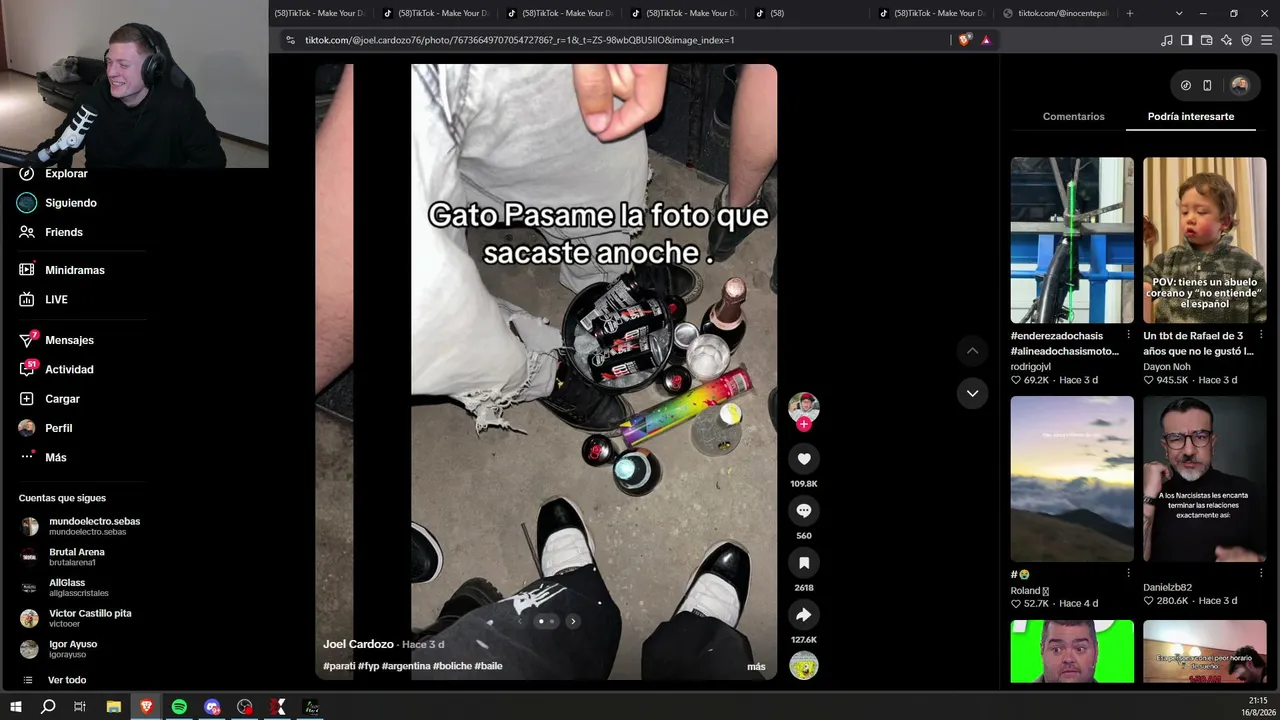Viewport: 1280px width, 720px height.
Task: Share the post using the arrow icon
Action: (x=804, y=615)
